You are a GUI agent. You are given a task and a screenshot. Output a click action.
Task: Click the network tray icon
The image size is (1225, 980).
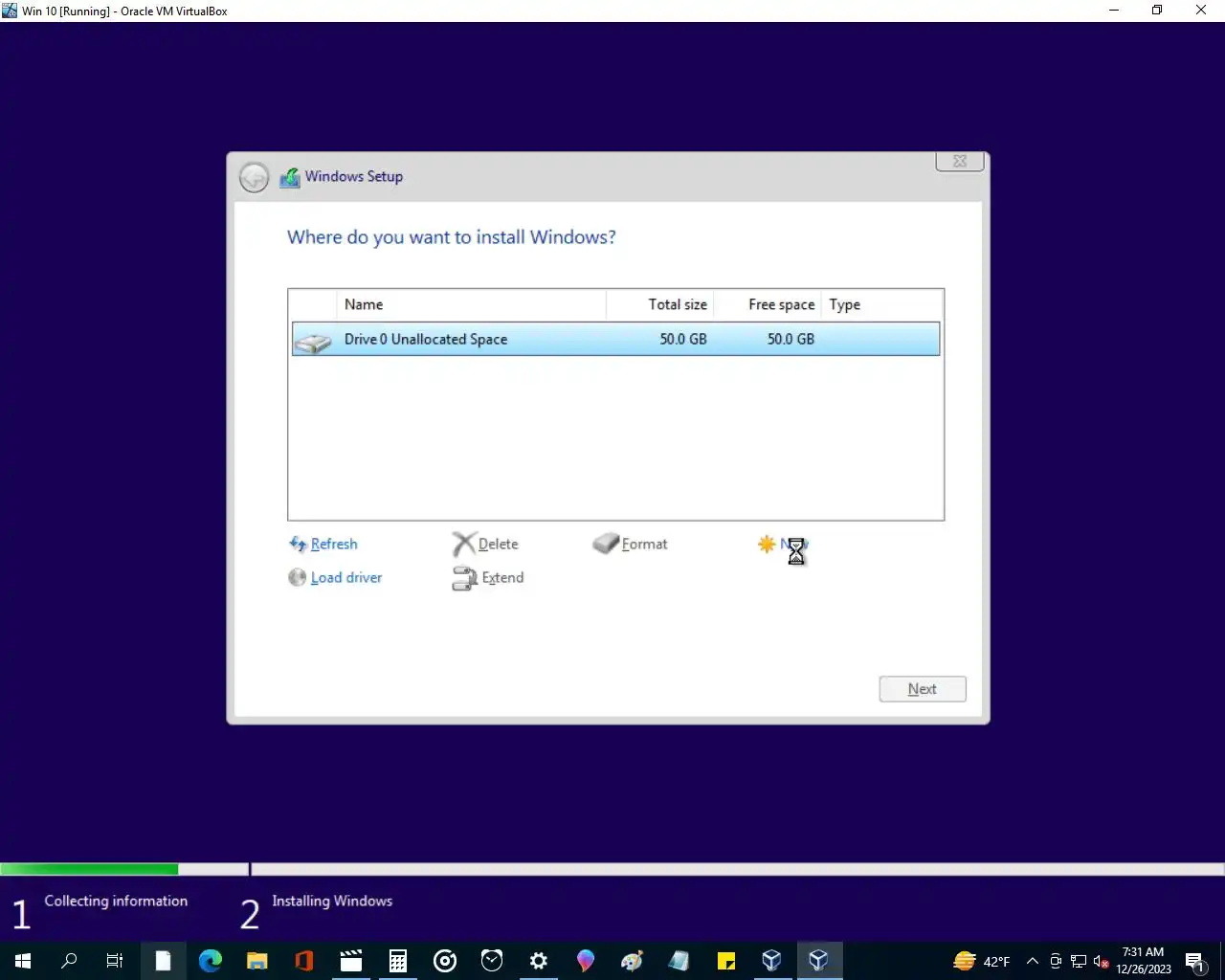coord(1079,961)
